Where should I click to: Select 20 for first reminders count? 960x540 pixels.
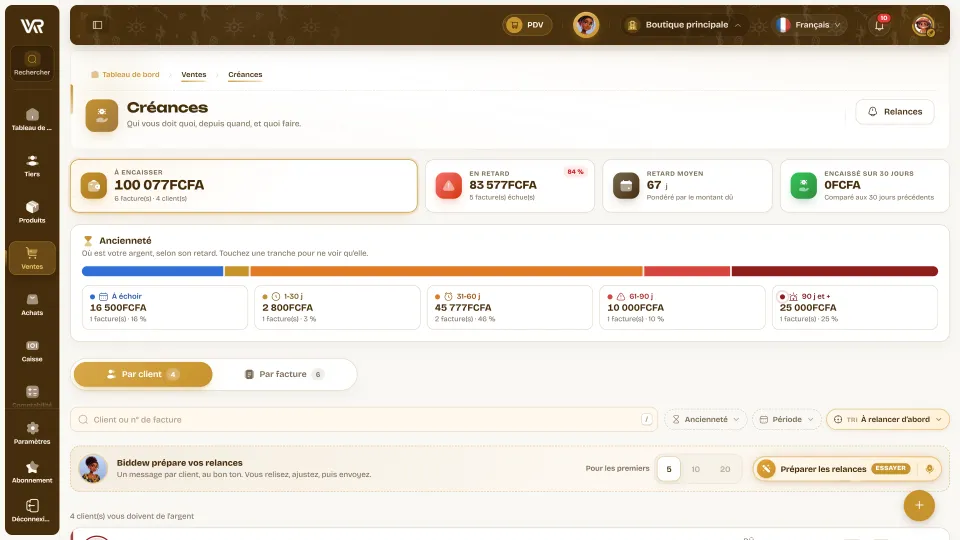725,469
